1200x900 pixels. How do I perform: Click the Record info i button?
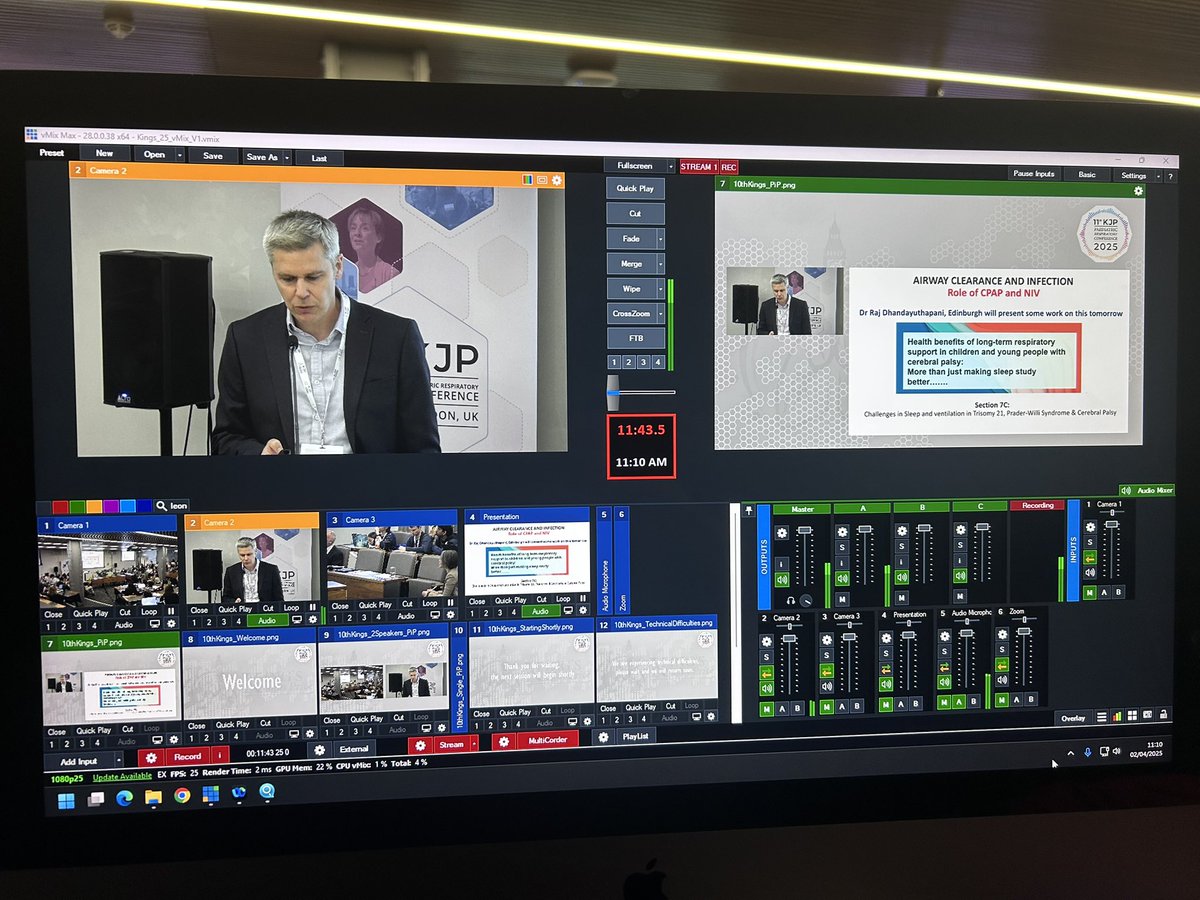coord(219,756)
